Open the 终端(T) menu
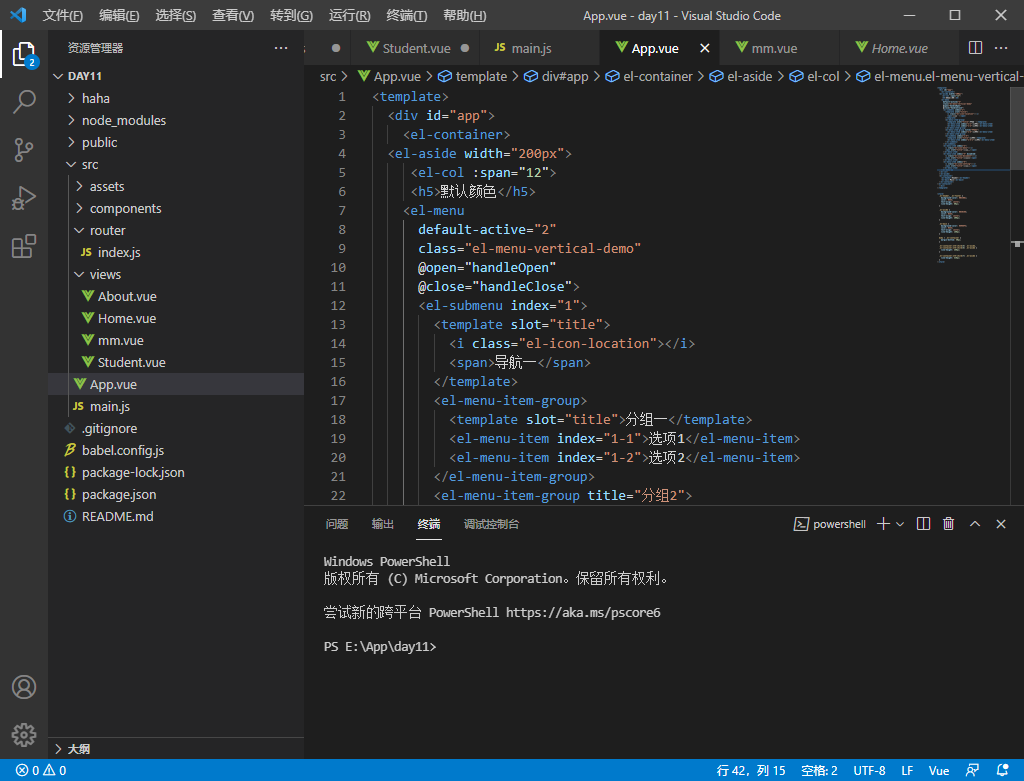 (406, 16)
